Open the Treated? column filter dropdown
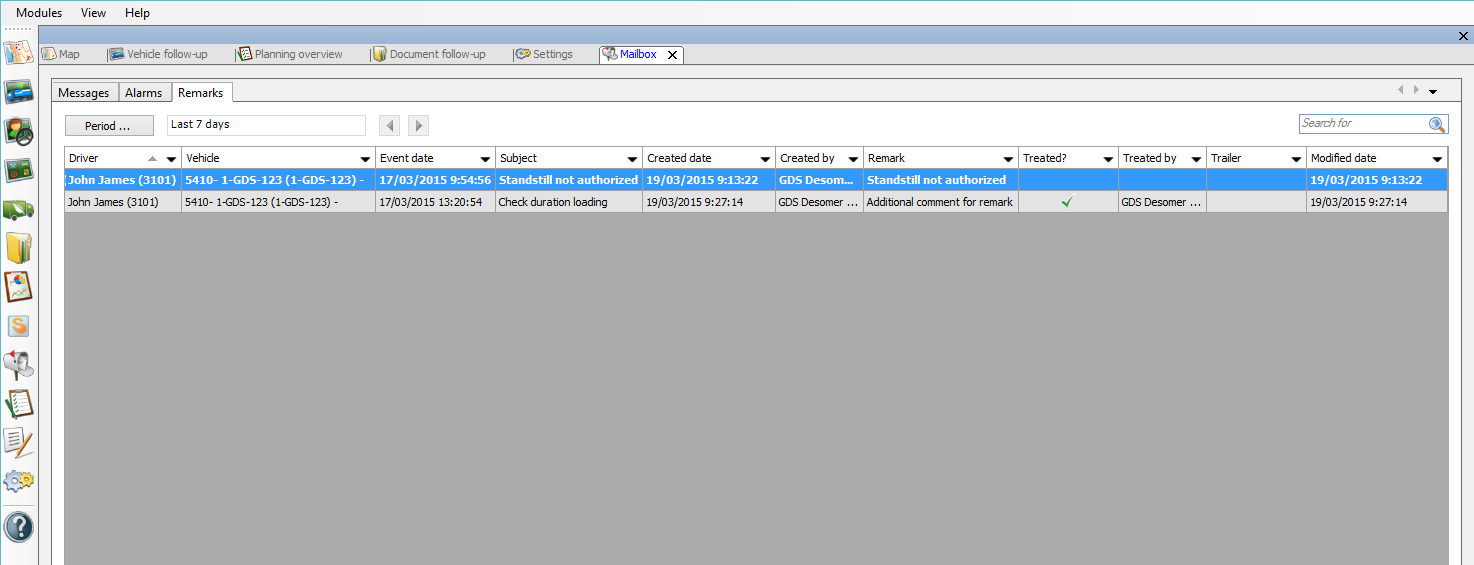 pos(1108,159)
